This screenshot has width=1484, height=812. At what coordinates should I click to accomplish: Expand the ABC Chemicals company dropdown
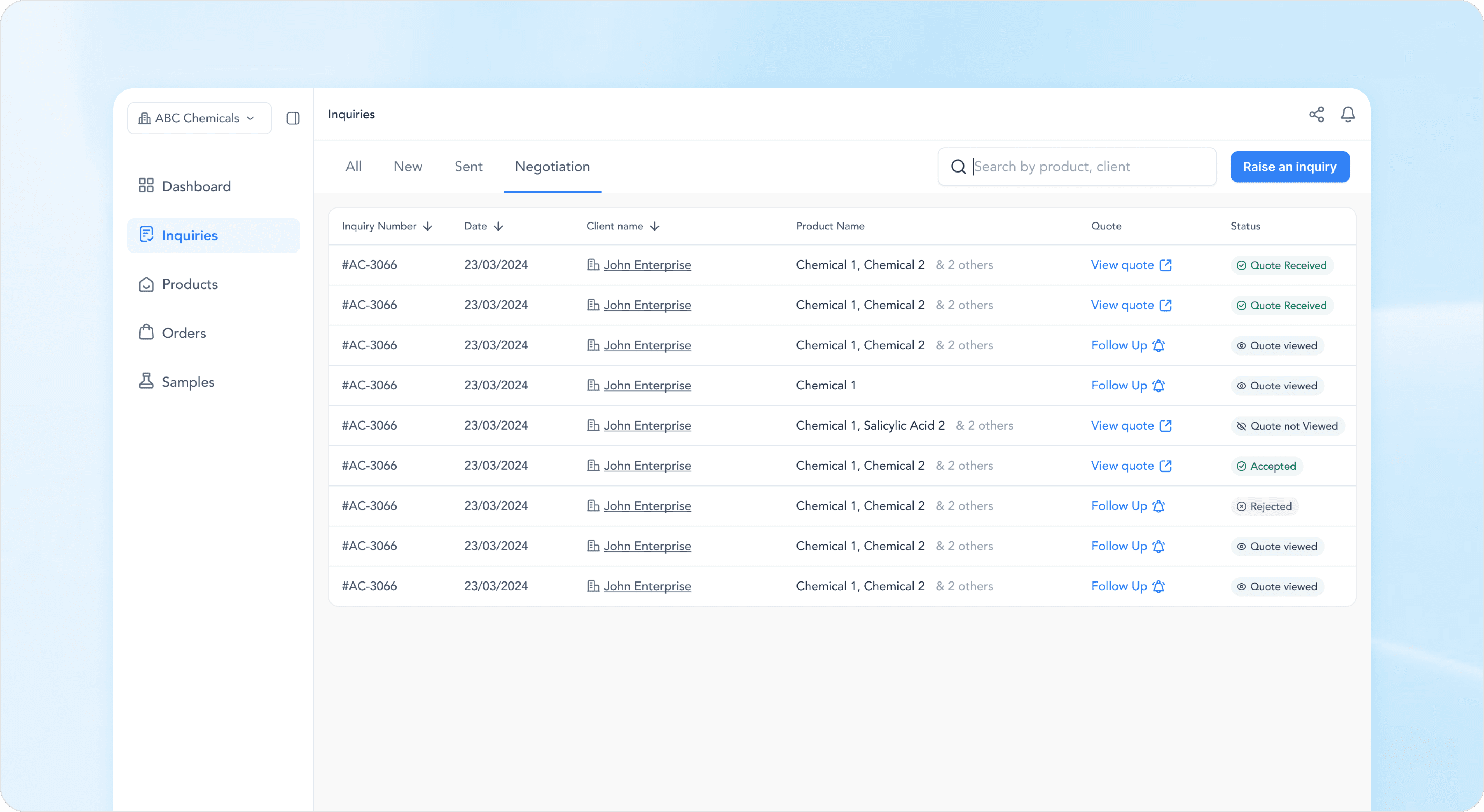pos(199,118)
